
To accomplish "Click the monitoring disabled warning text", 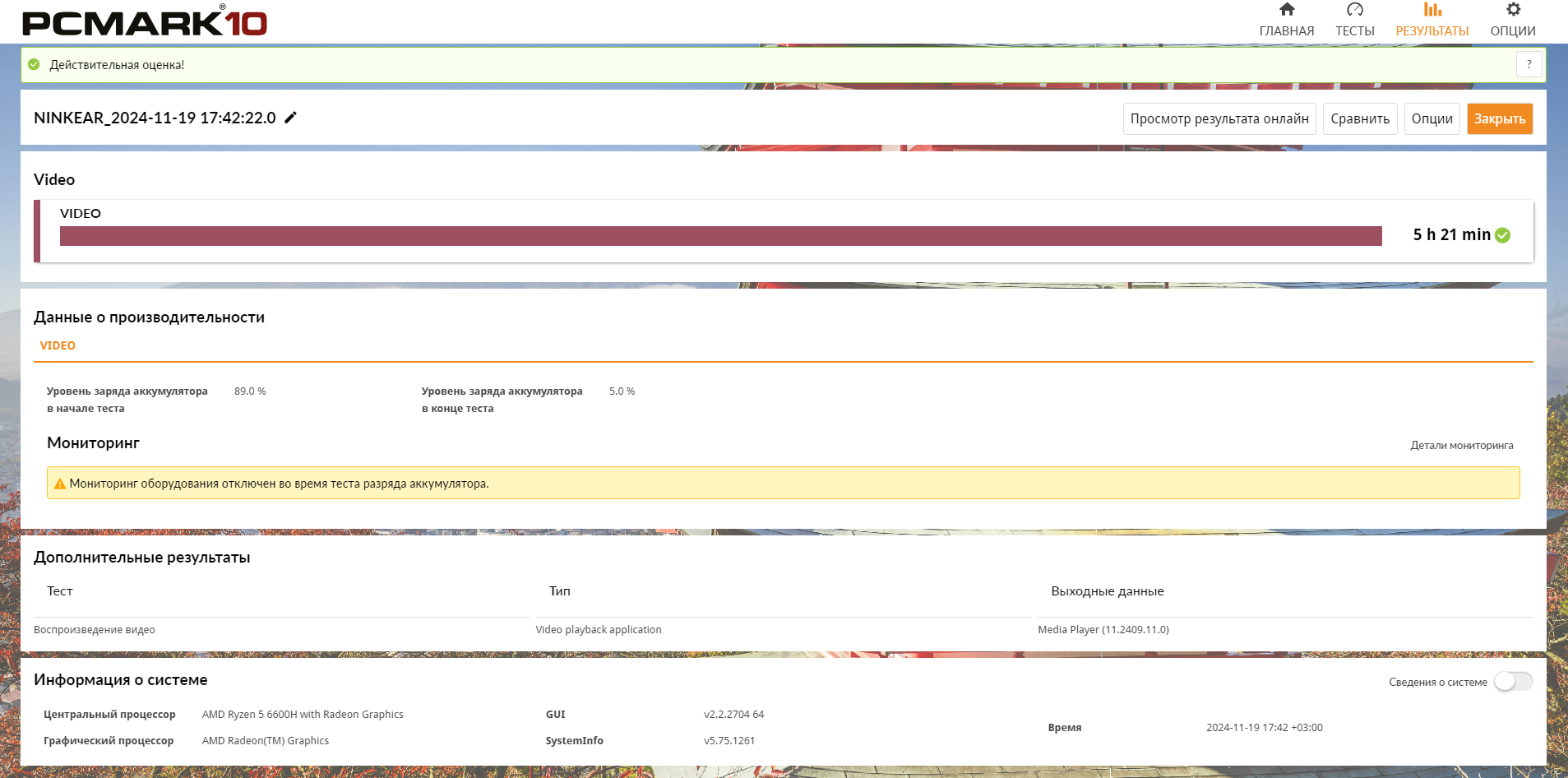I will pyautogui.click(x=280, y=484).
